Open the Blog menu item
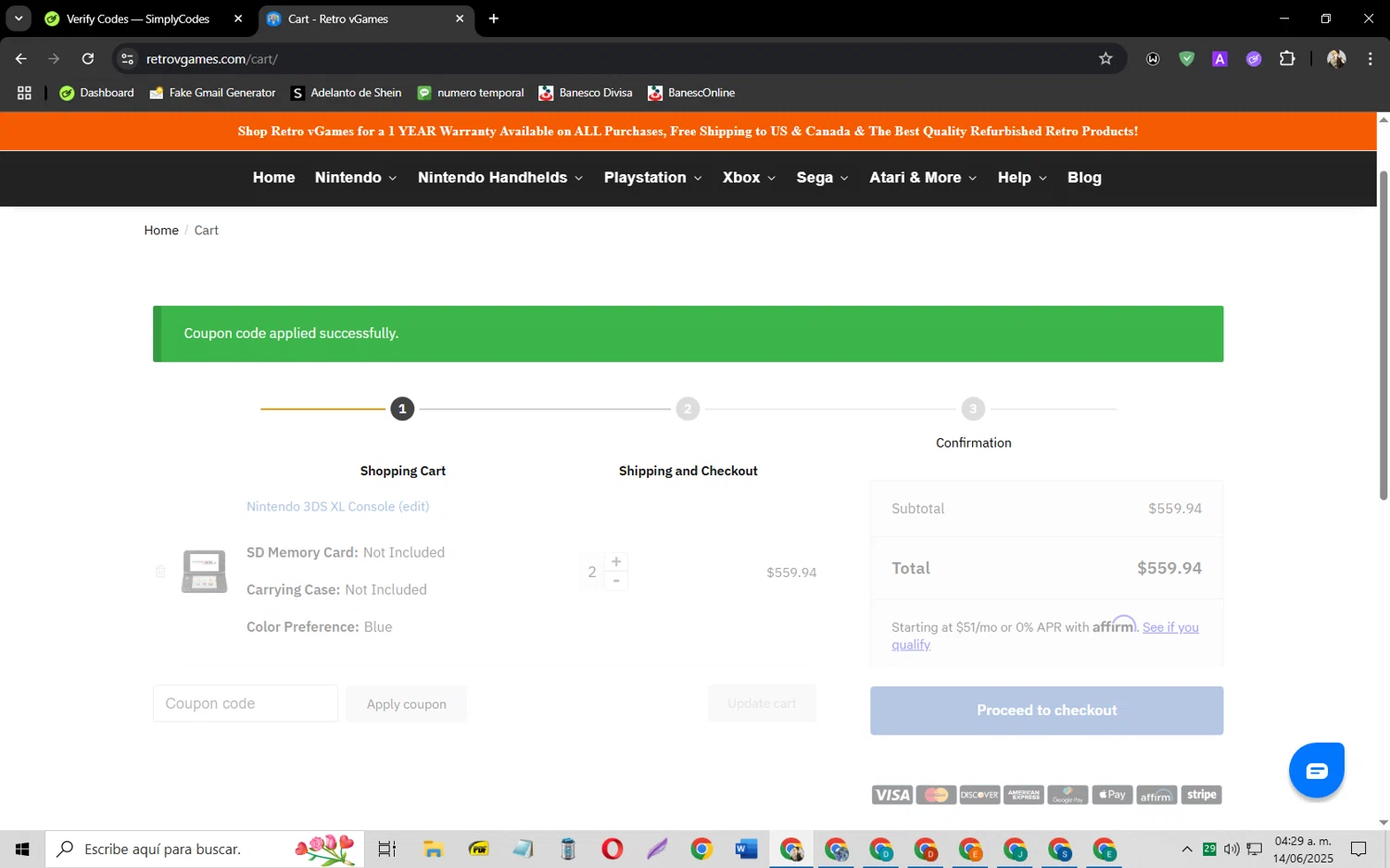This screenshot has height=868, width=1390. [1084, 178]
